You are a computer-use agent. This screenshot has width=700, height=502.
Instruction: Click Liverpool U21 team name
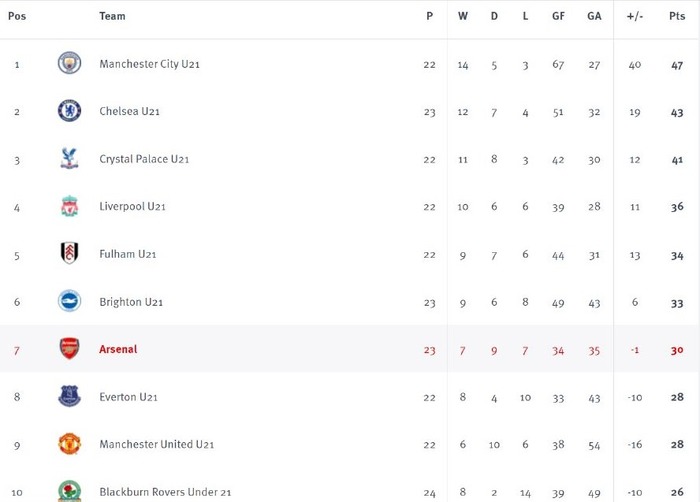click(132, 206)
